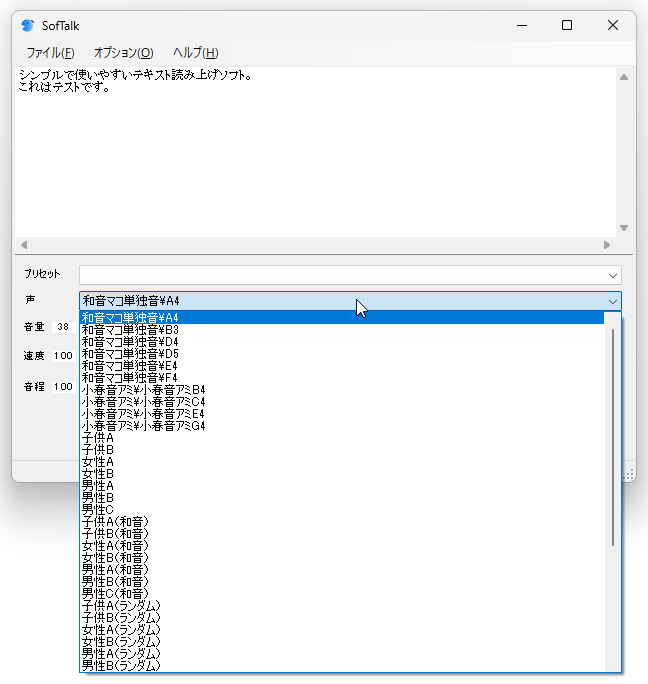Open the ヘルプ(H) menu

[x=195, y=53]
